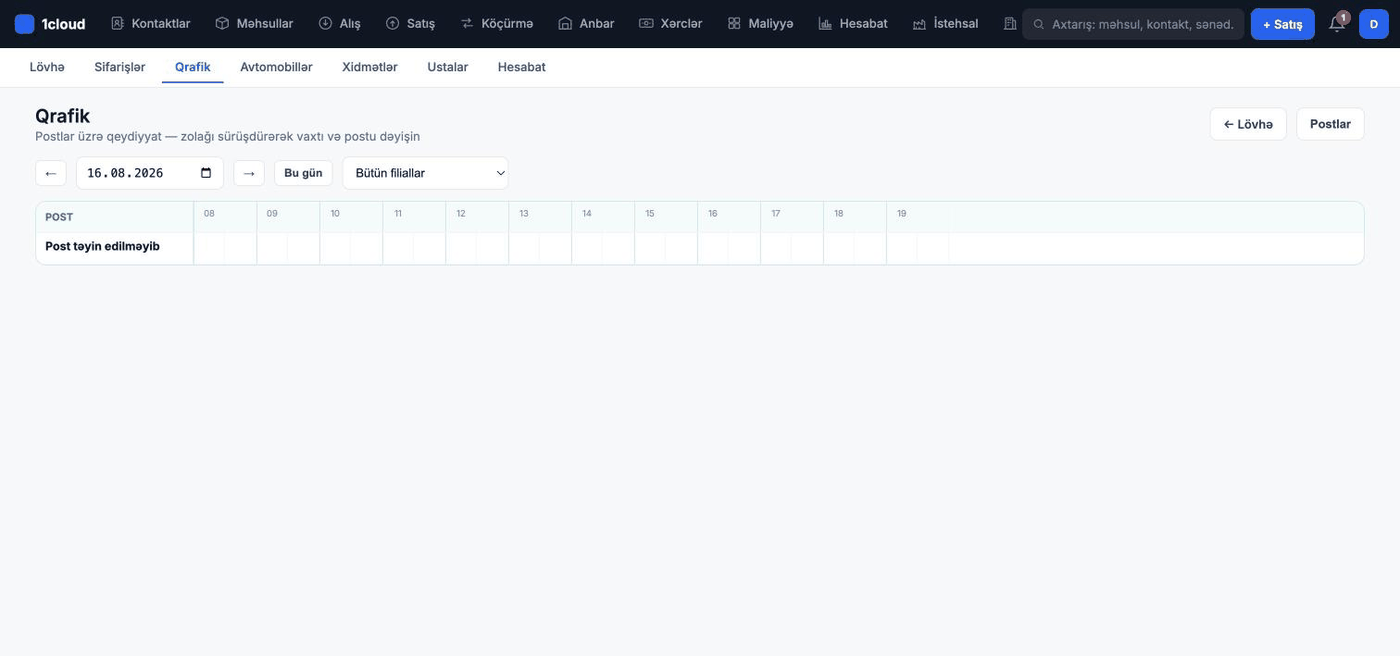
Task: Switch to the Avtomobillər tab
Action: click(276, 67)
